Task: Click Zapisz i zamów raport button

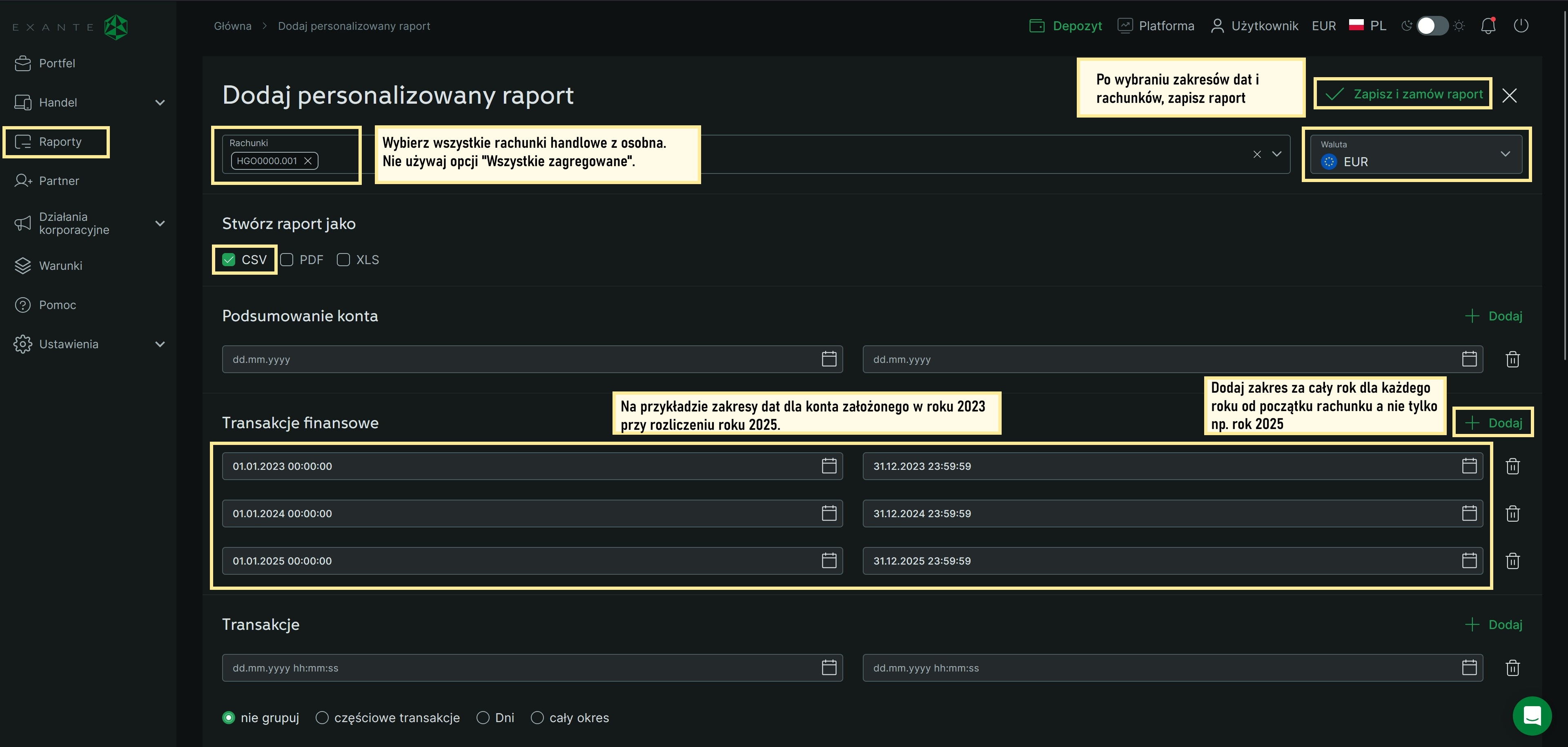Action: (x=1403, y=94)
